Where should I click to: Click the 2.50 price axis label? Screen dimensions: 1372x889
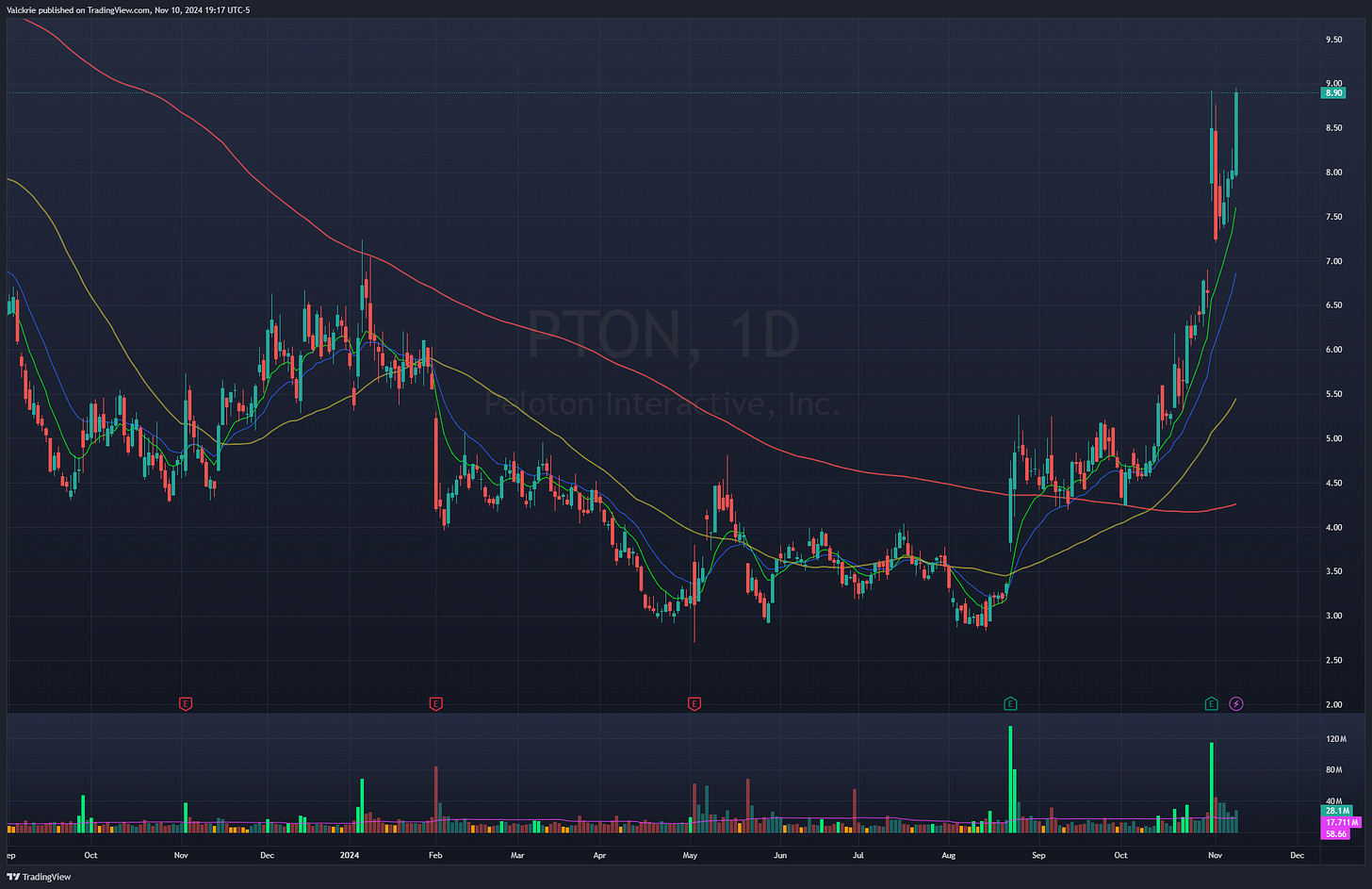tap(1334, 660)
